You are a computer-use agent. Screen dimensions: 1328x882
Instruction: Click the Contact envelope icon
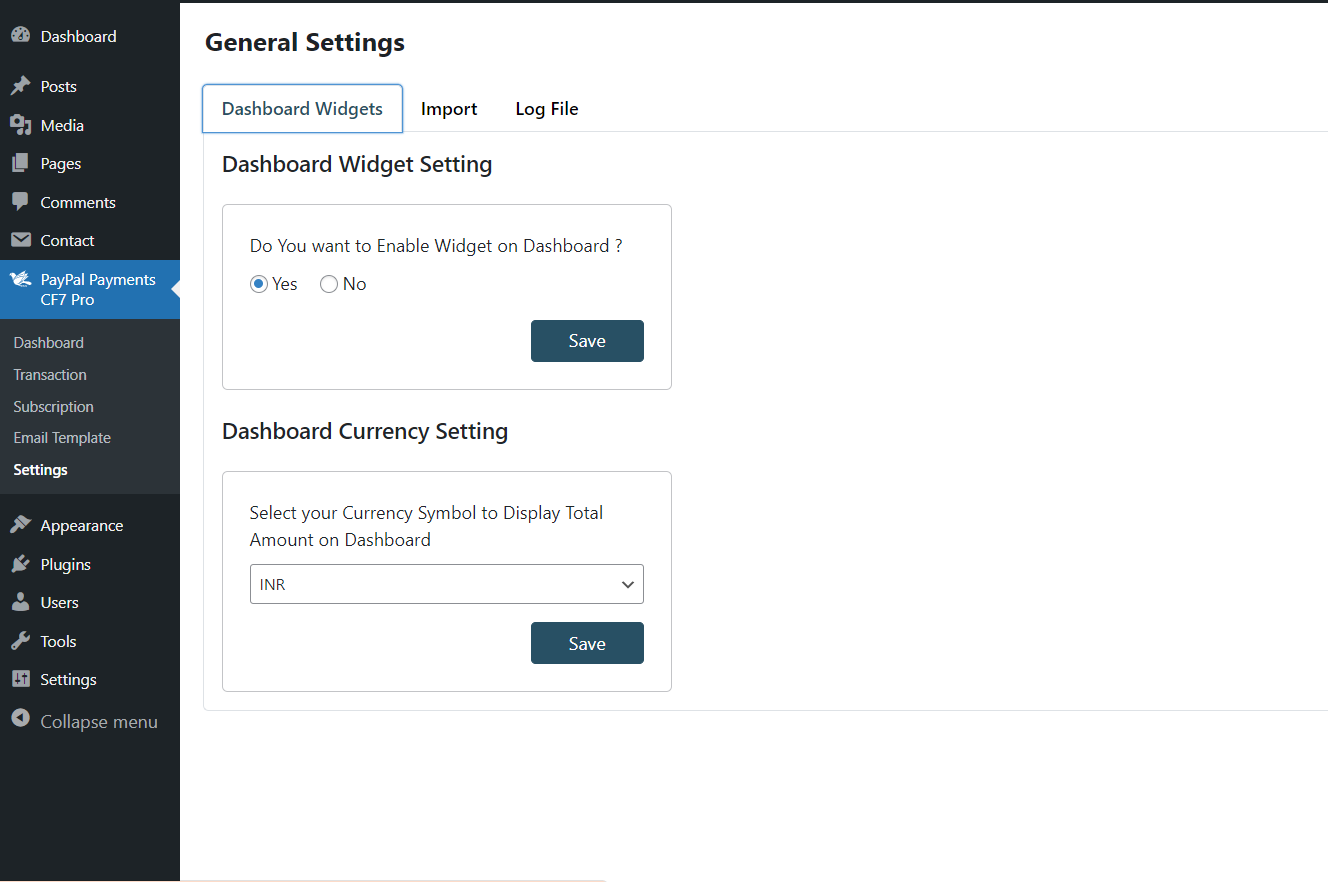pos(20,240)
